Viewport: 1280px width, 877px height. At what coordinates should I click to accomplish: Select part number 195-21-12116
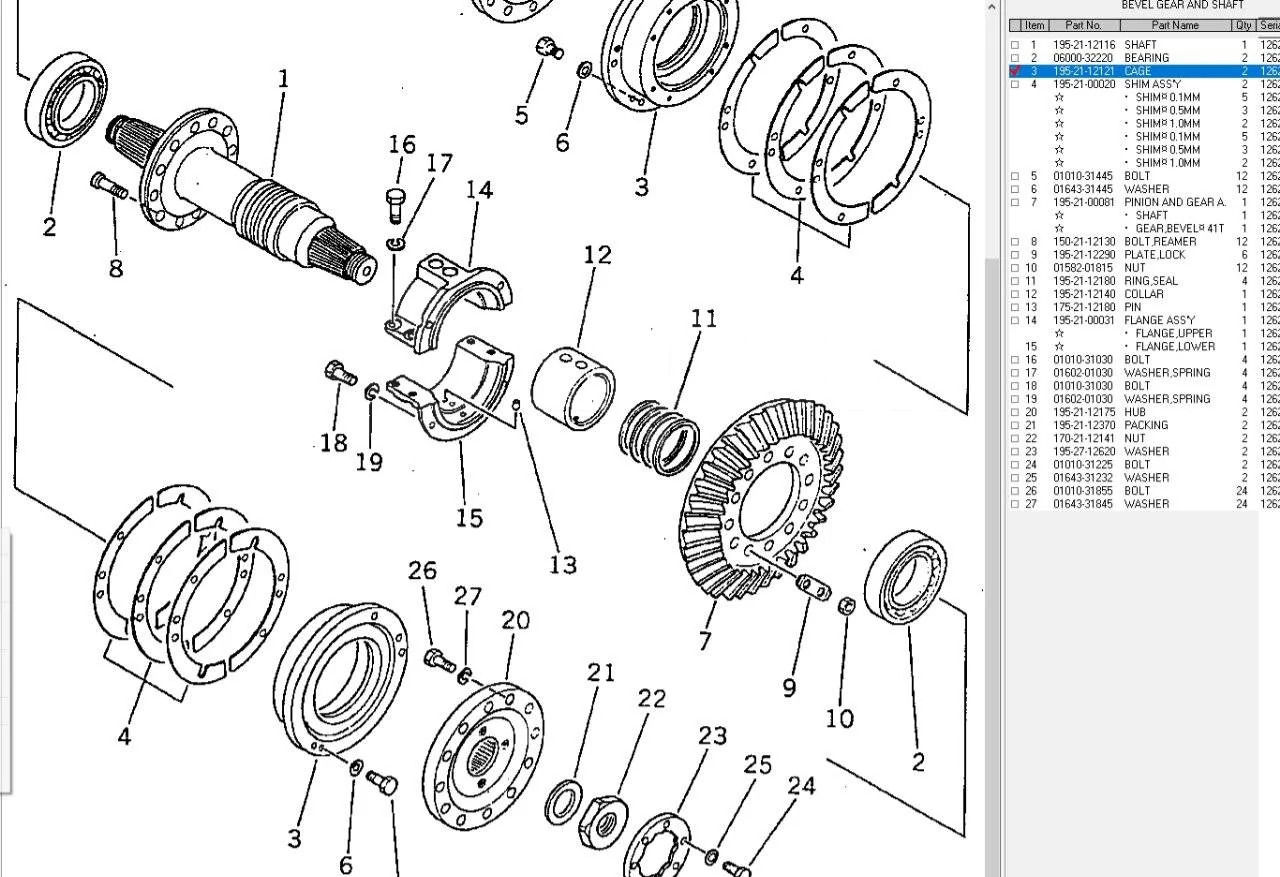click(x=1083, y=45)
